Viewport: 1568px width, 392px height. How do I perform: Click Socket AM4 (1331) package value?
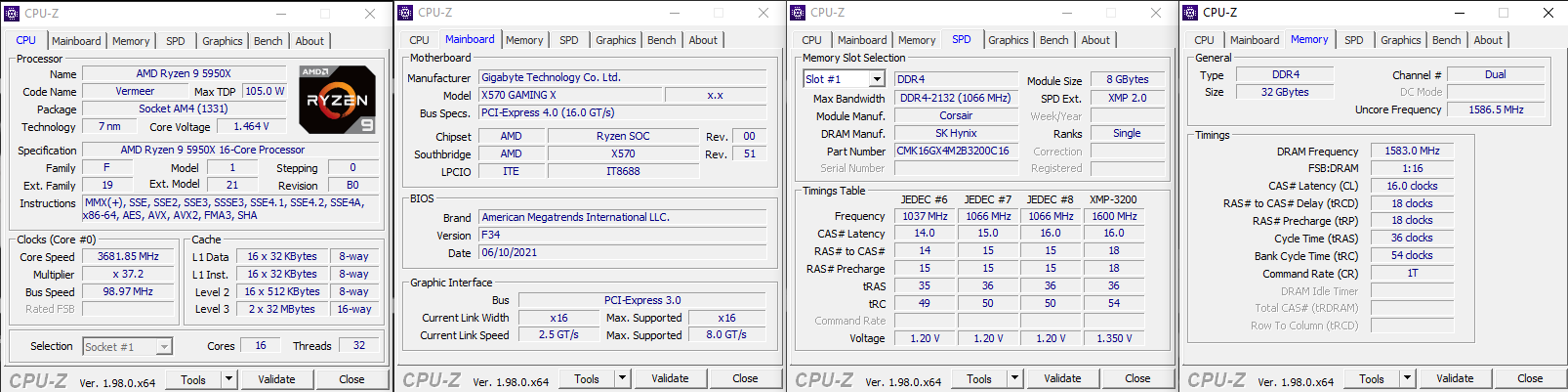184,109
